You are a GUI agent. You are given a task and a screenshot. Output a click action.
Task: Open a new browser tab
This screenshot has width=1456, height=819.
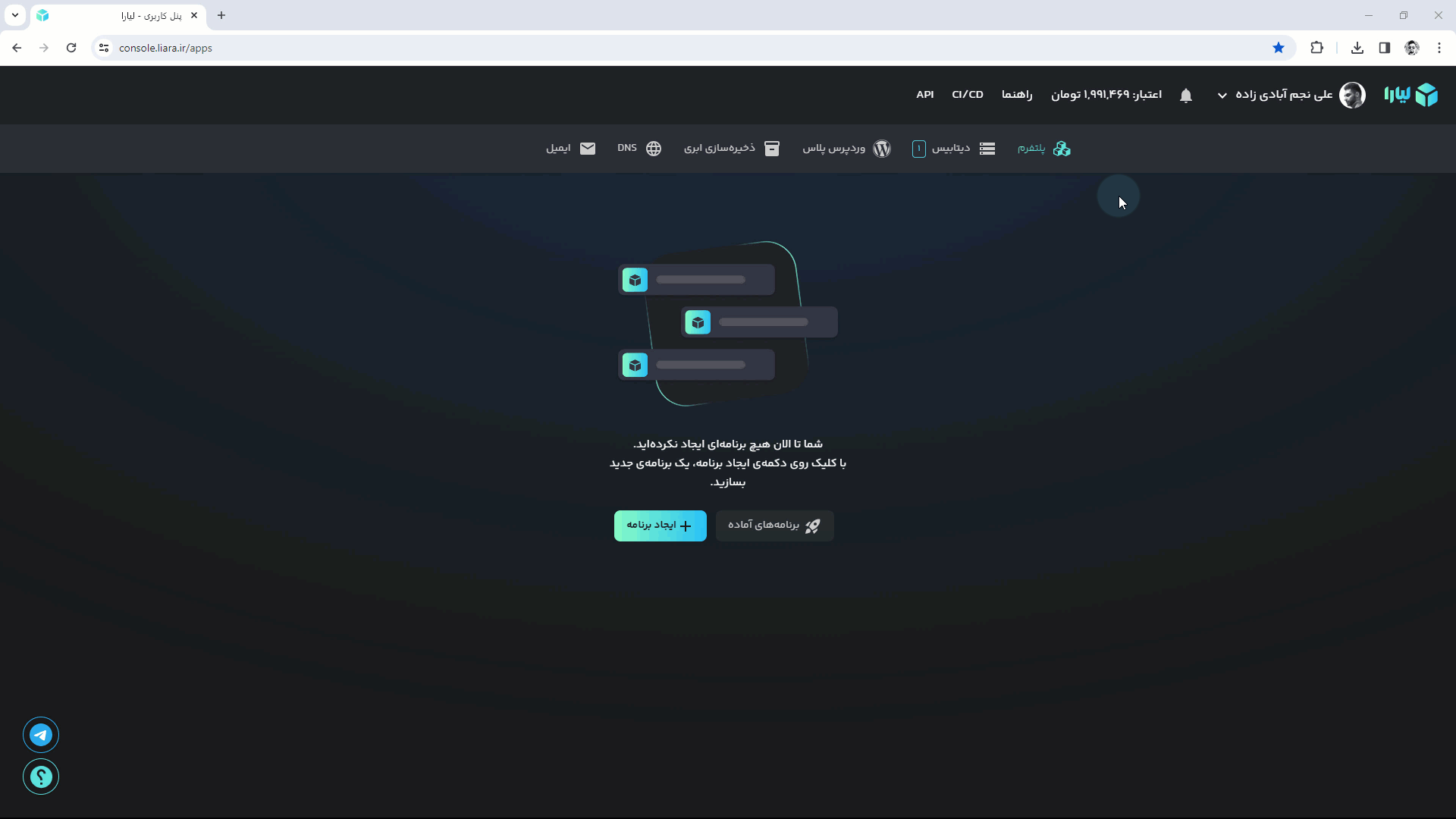(x=221, y=15)
